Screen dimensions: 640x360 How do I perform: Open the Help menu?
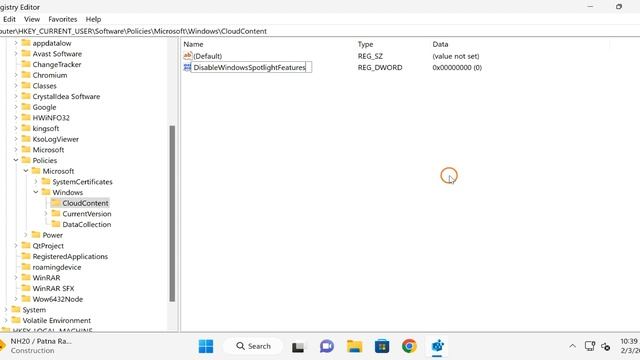[93, 19]
